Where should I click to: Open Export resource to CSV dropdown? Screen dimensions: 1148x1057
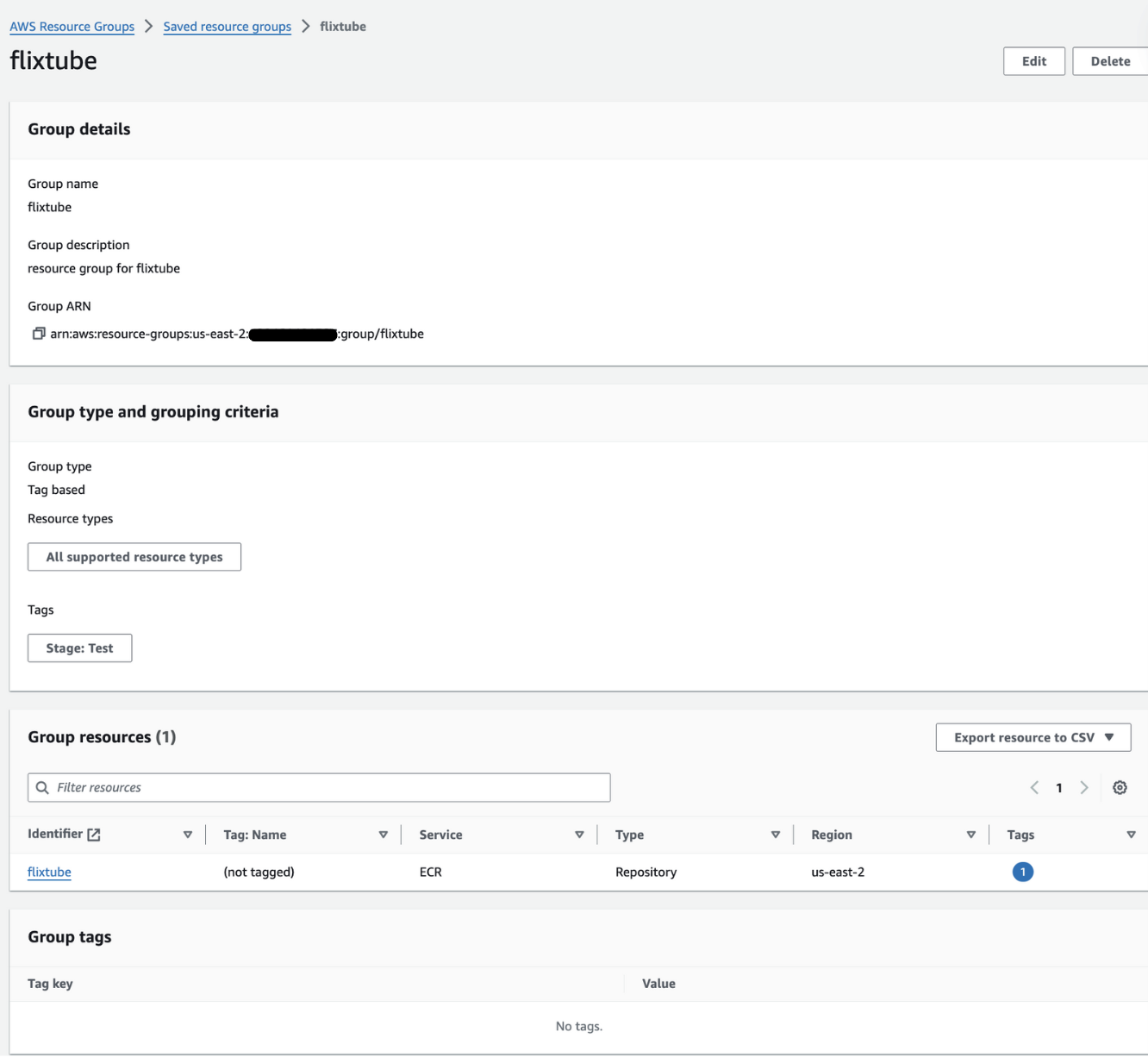coord(1033,737)
